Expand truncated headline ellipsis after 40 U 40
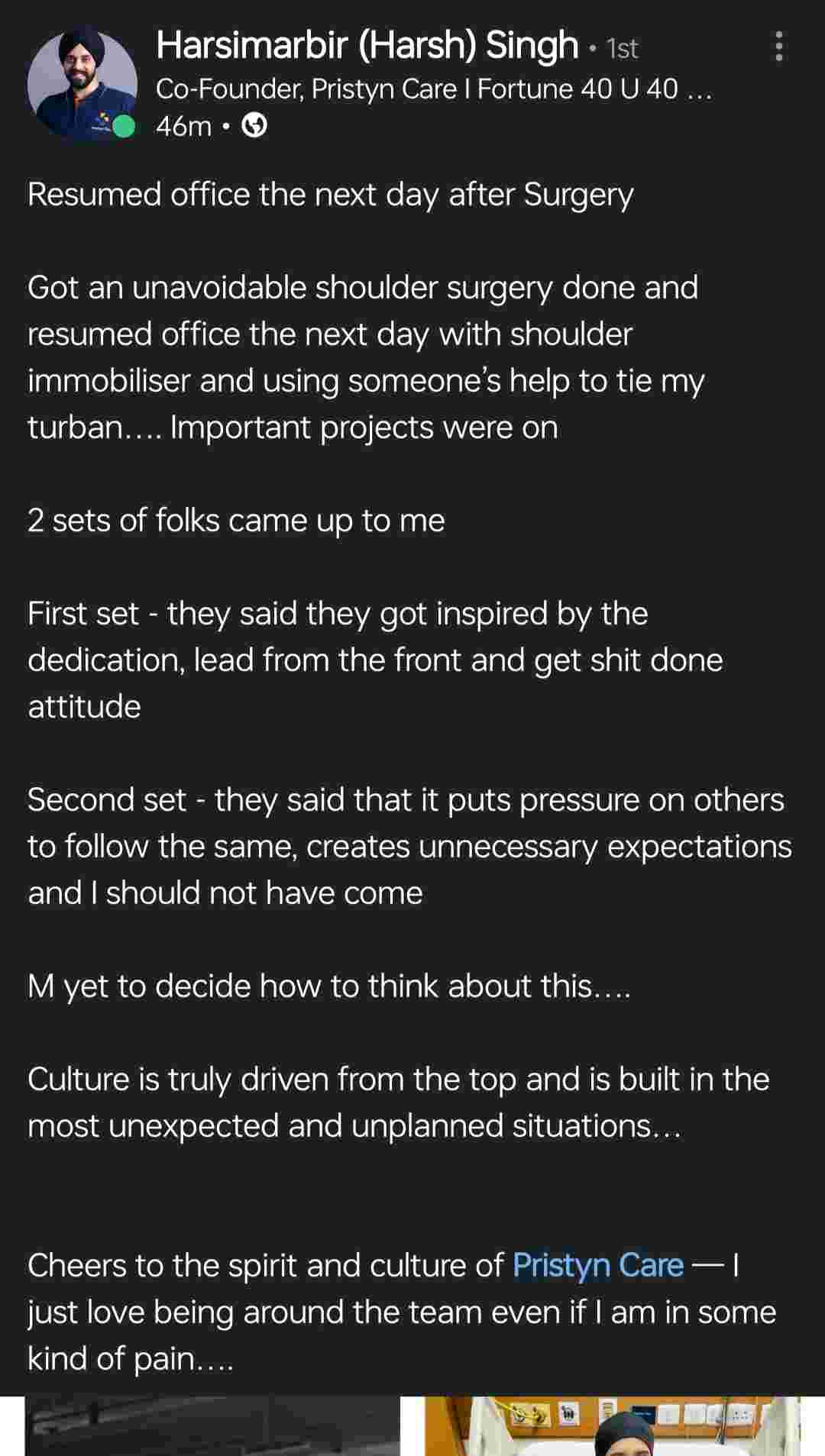The width and height of the screenshot is (825, 1456). pyautogui.click(x=699, y=90)
